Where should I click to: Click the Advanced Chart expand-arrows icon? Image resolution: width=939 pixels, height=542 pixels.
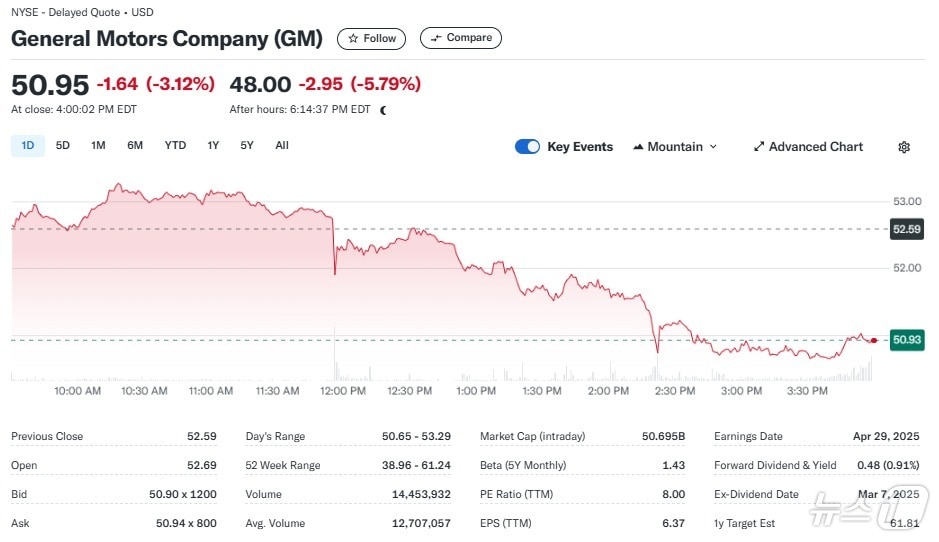coord(759,147)
